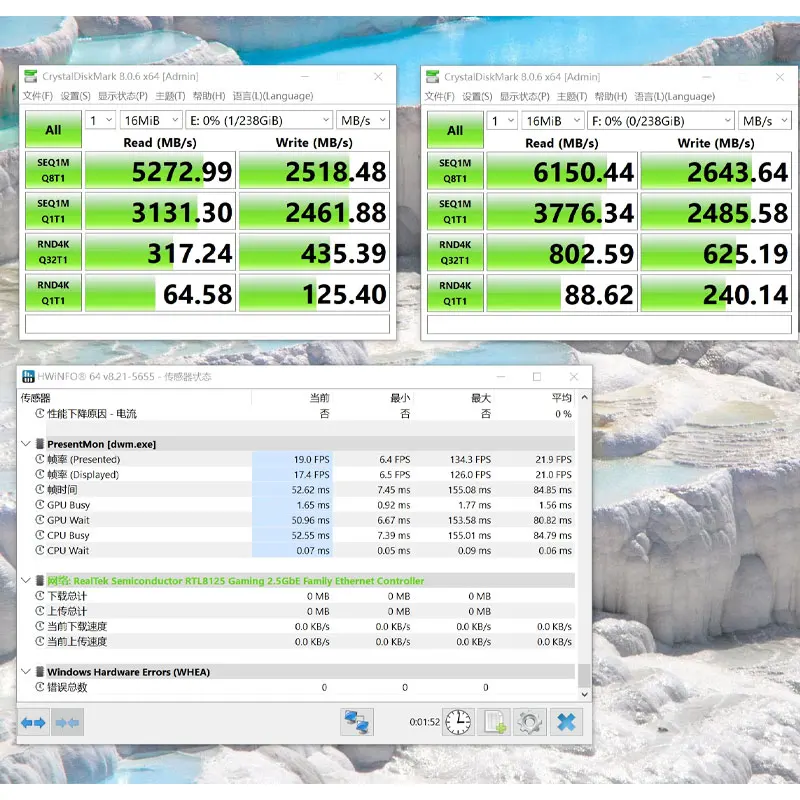The width and height of the screenshot is (800, 800).
Task: Open 16MiB size dropdown in E: window
Action: pyautogui.click(x=151, y=120)
